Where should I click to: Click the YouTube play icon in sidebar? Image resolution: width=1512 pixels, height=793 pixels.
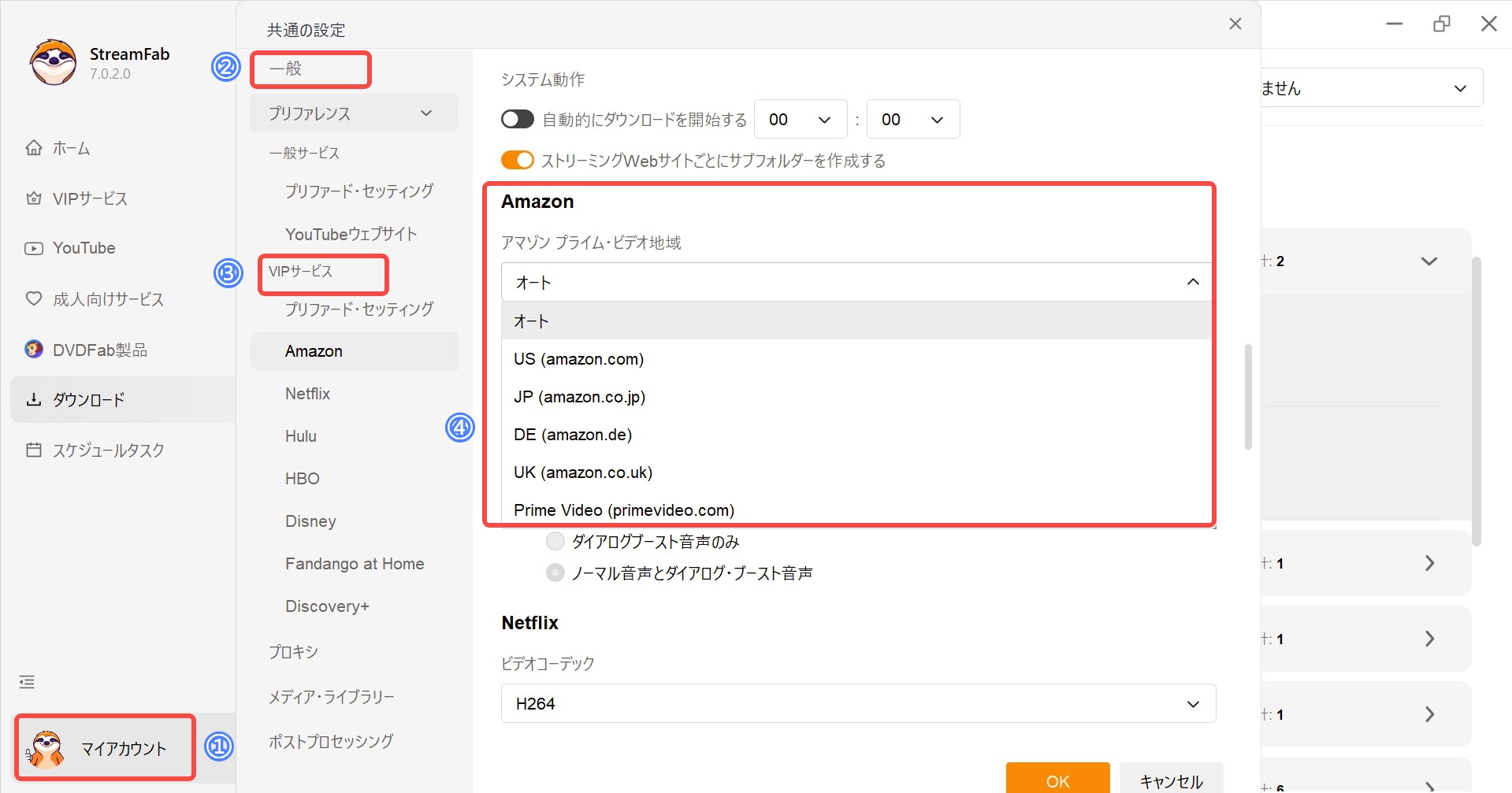coord(34,248)
